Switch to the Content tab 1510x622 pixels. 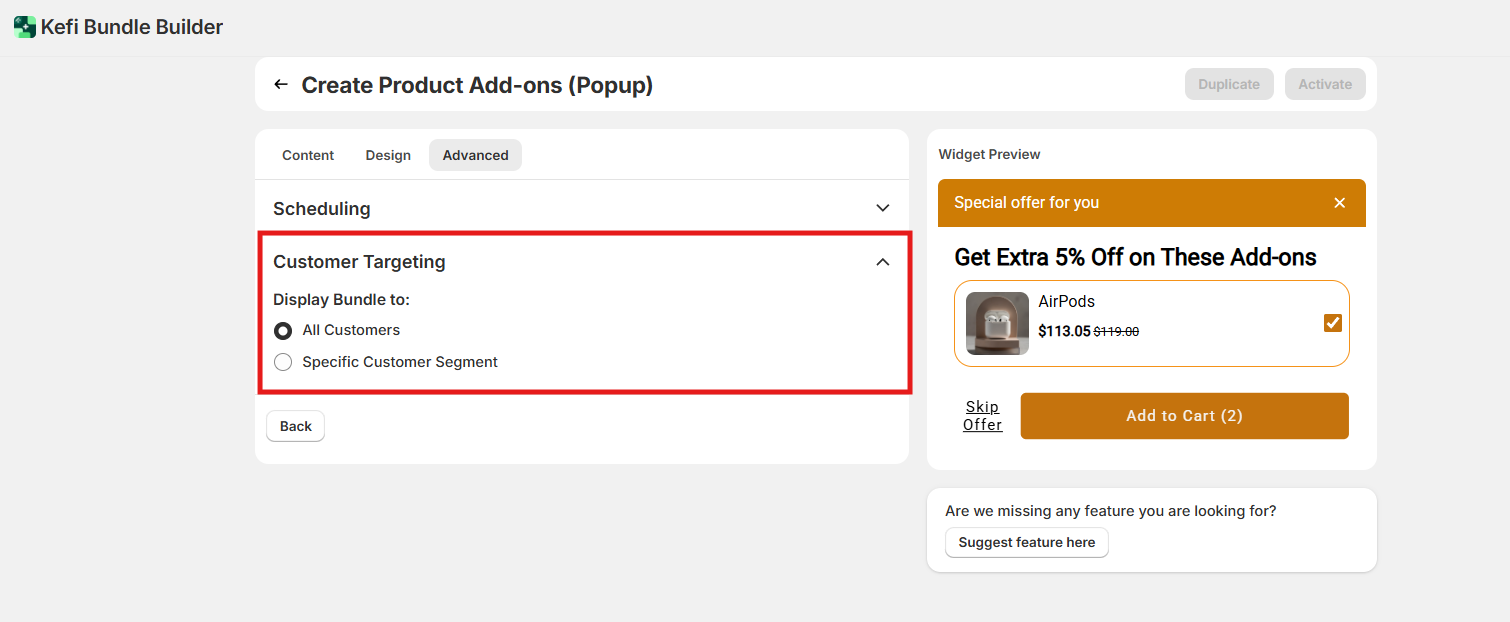pyautogui.click(x=308, y=155)
